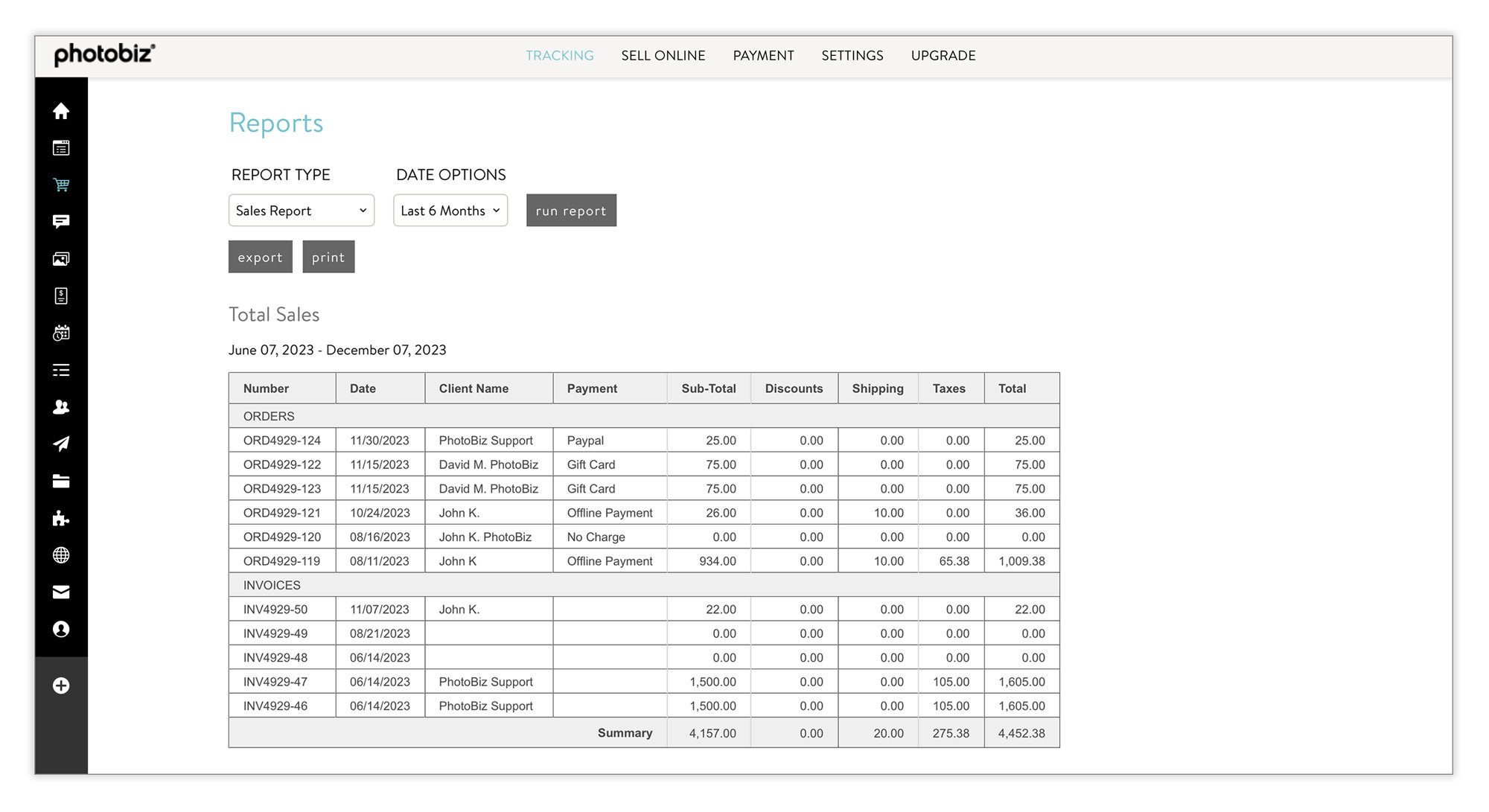The image size is (1489, 812).
Task: Switch to the SELL ONLINE tab
Action: (x=663, y=55)
